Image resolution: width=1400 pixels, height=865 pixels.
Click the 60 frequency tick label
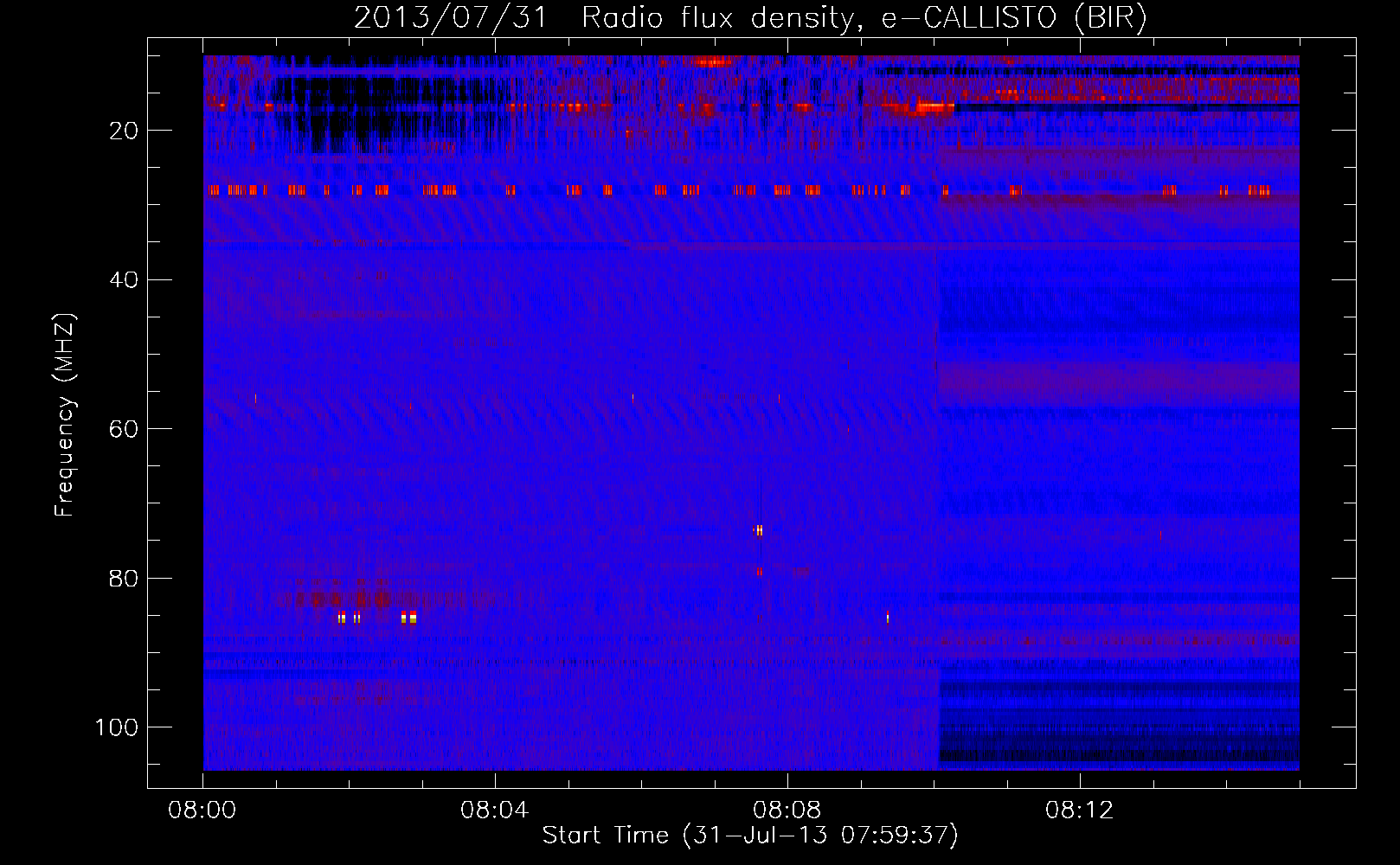124,430
